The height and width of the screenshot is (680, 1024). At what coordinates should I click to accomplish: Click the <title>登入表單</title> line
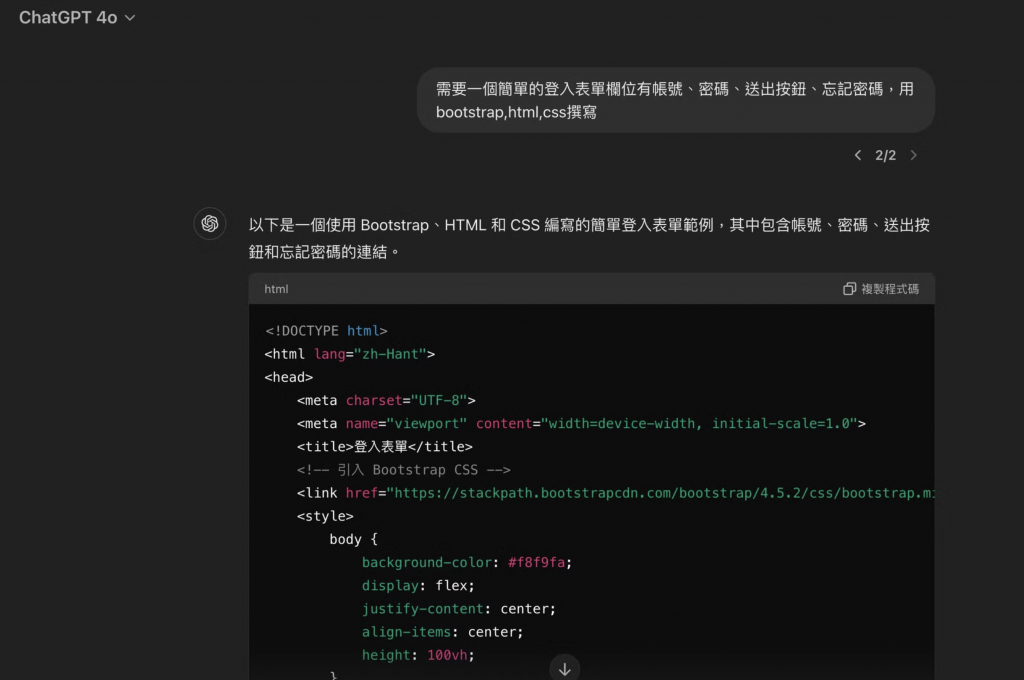pos(385,447)
